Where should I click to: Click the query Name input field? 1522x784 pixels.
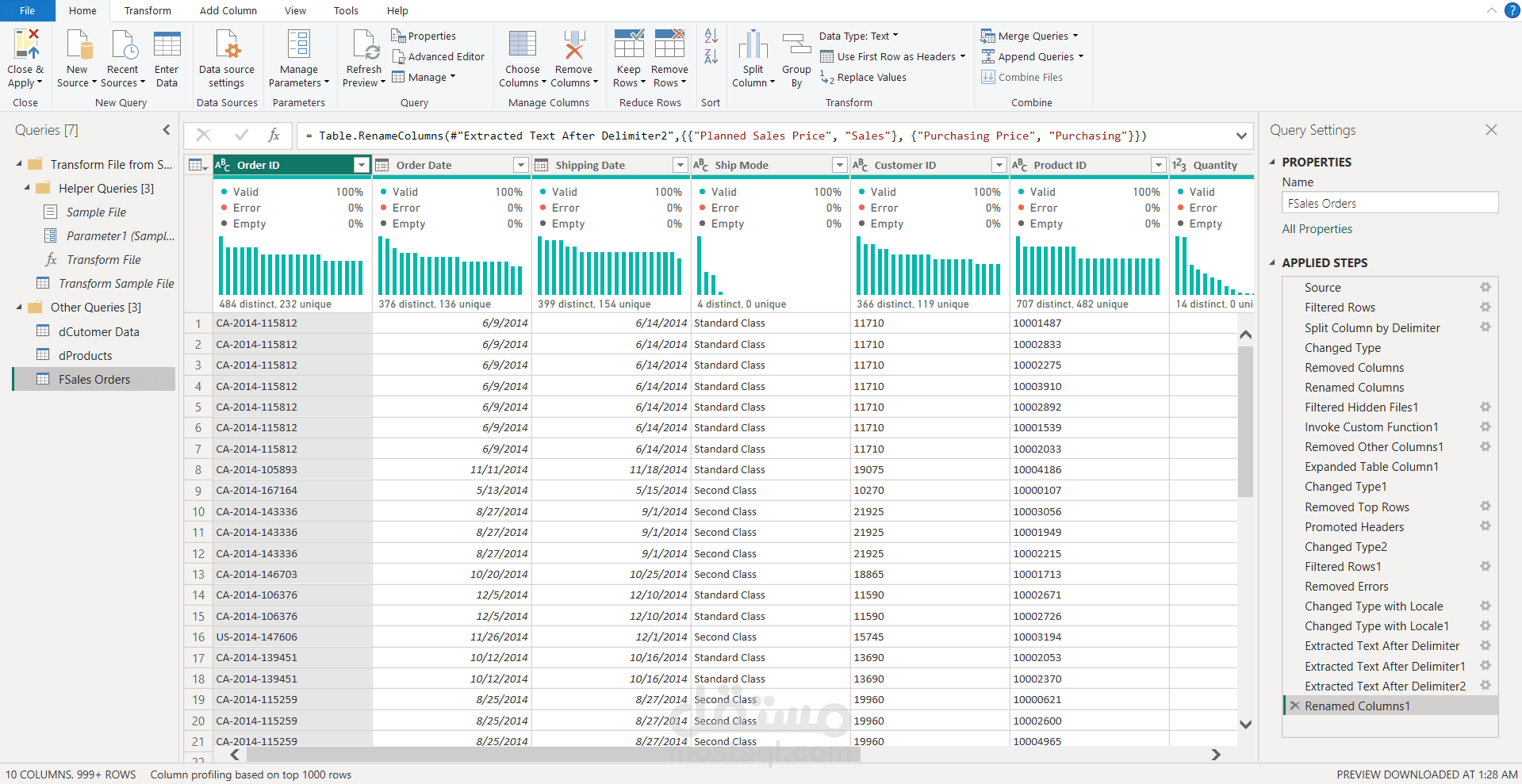tap(1389, 203)
